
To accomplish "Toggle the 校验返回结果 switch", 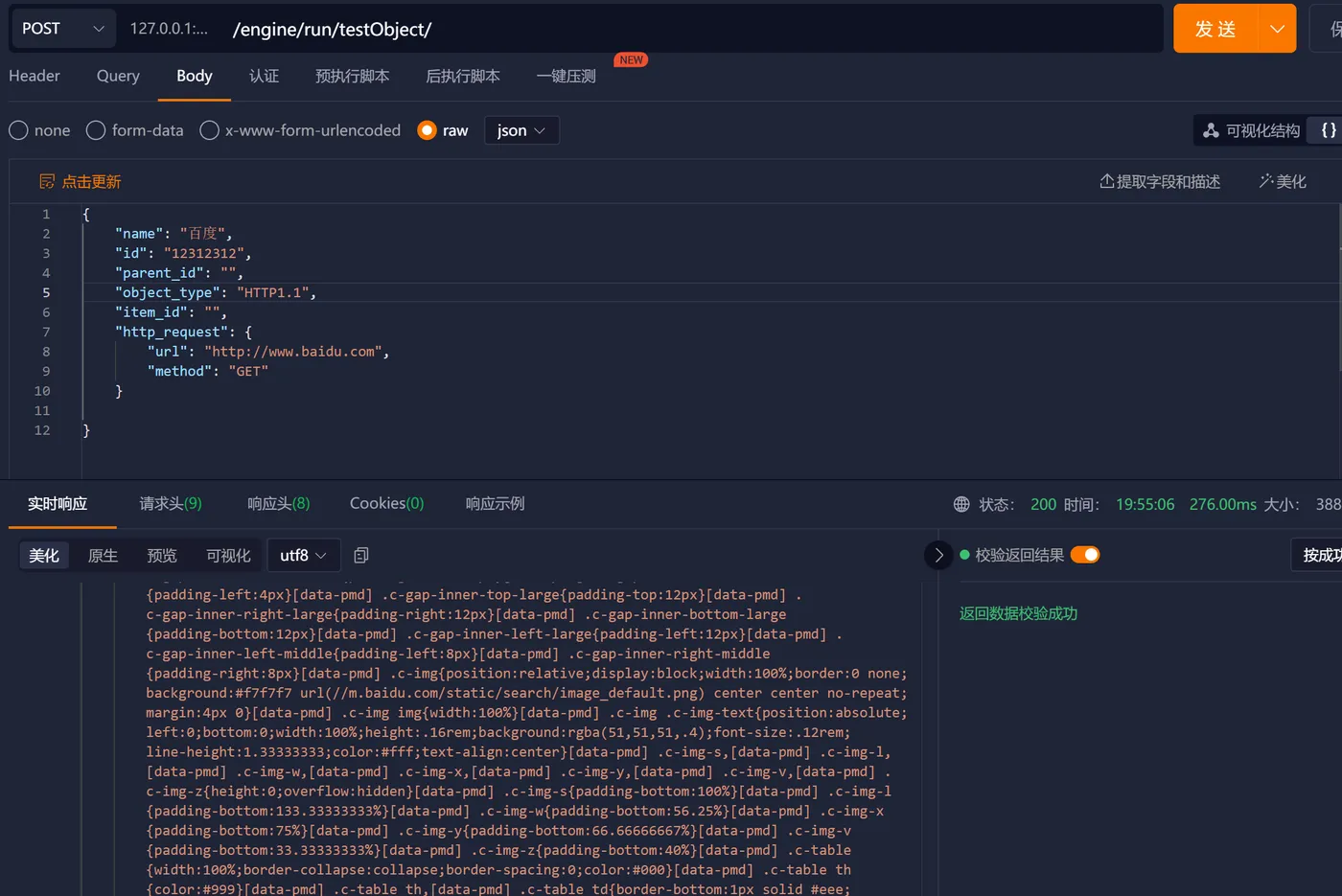I will (x=1085, y=555).
